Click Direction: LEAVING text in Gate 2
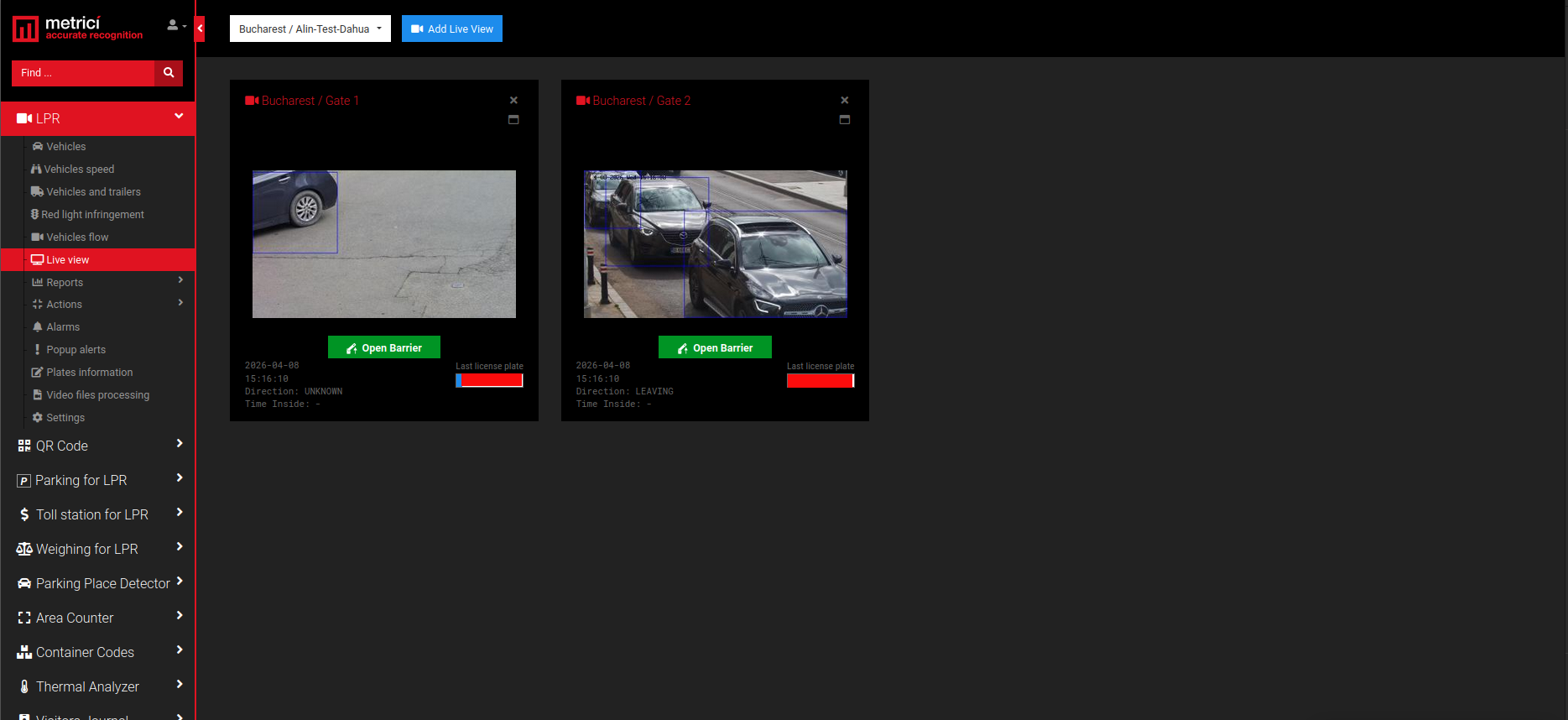 tap(625, 392)
